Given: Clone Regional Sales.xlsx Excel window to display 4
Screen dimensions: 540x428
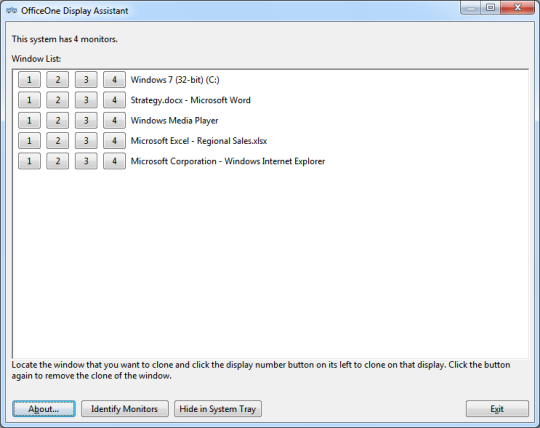Looking at the screenshot, I should [x=114, y=140].
